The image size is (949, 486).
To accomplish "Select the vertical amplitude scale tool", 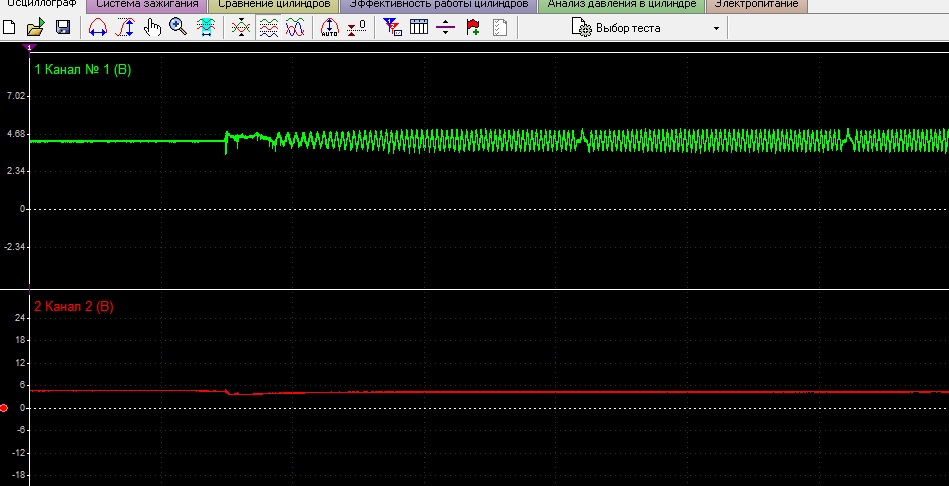I will point(125,27).
